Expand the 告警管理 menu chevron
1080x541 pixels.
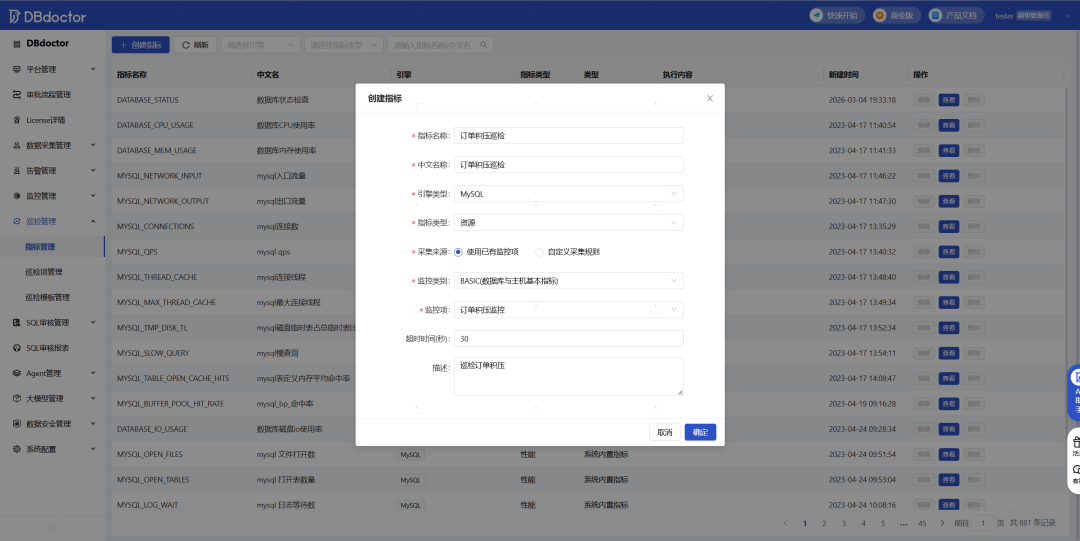(x=93, y=170)
